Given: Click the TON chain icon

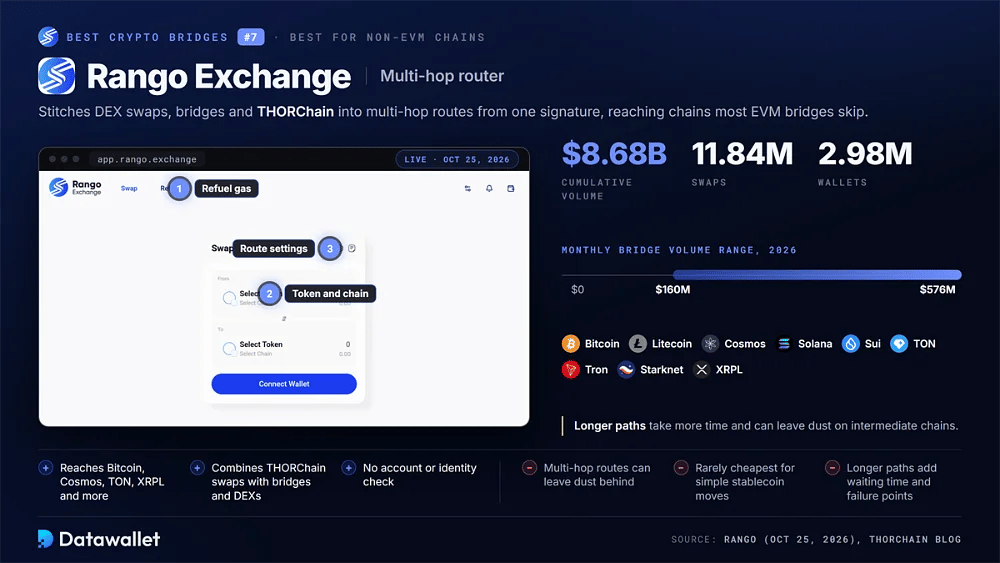Looking at the screenshot, I should click(x=899, y=344).
